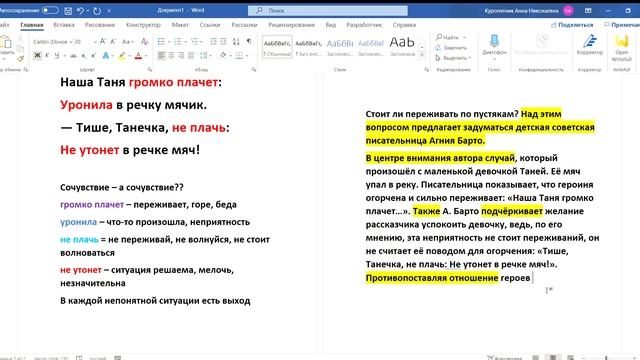
Task: Click the Save icon in title bar
Action: tap(69, 11)
